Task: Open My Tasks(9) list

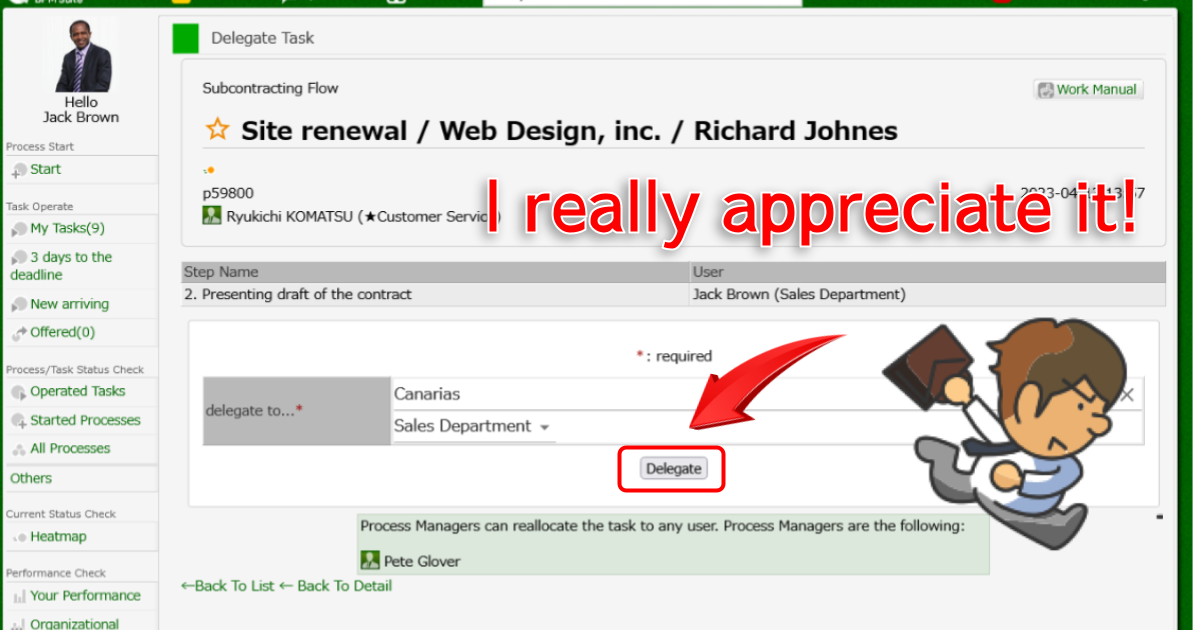Action: point(67,228)
